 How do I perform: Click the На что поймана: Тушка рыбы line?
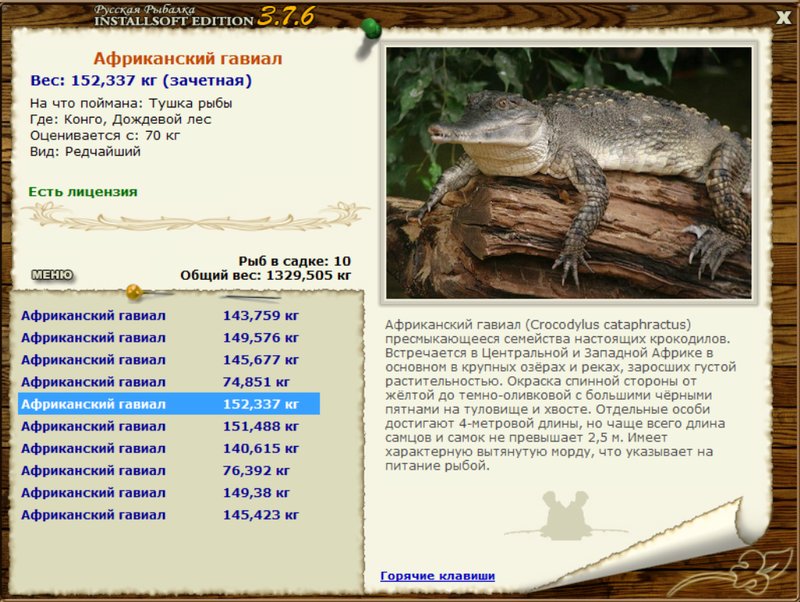(131, 103)
